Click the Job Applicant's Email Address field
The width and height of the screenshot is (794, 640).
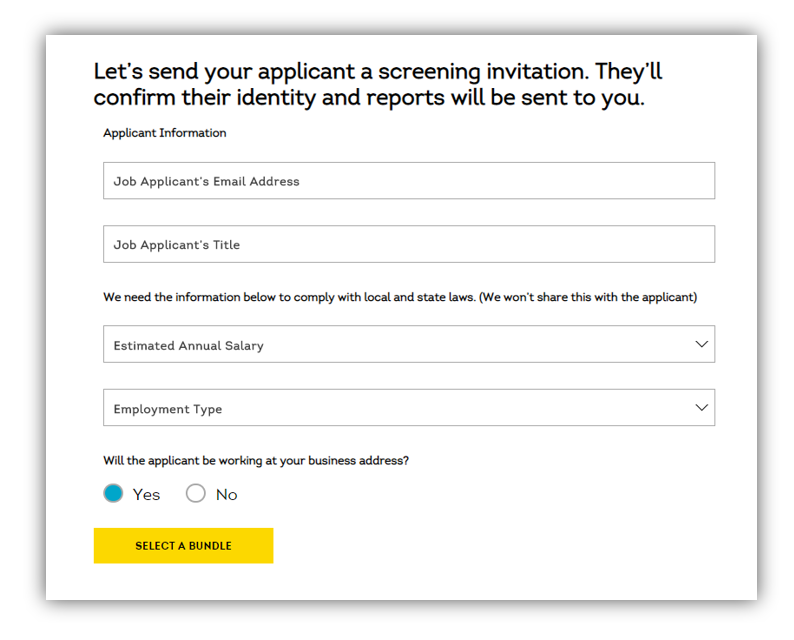click(409, 181)
